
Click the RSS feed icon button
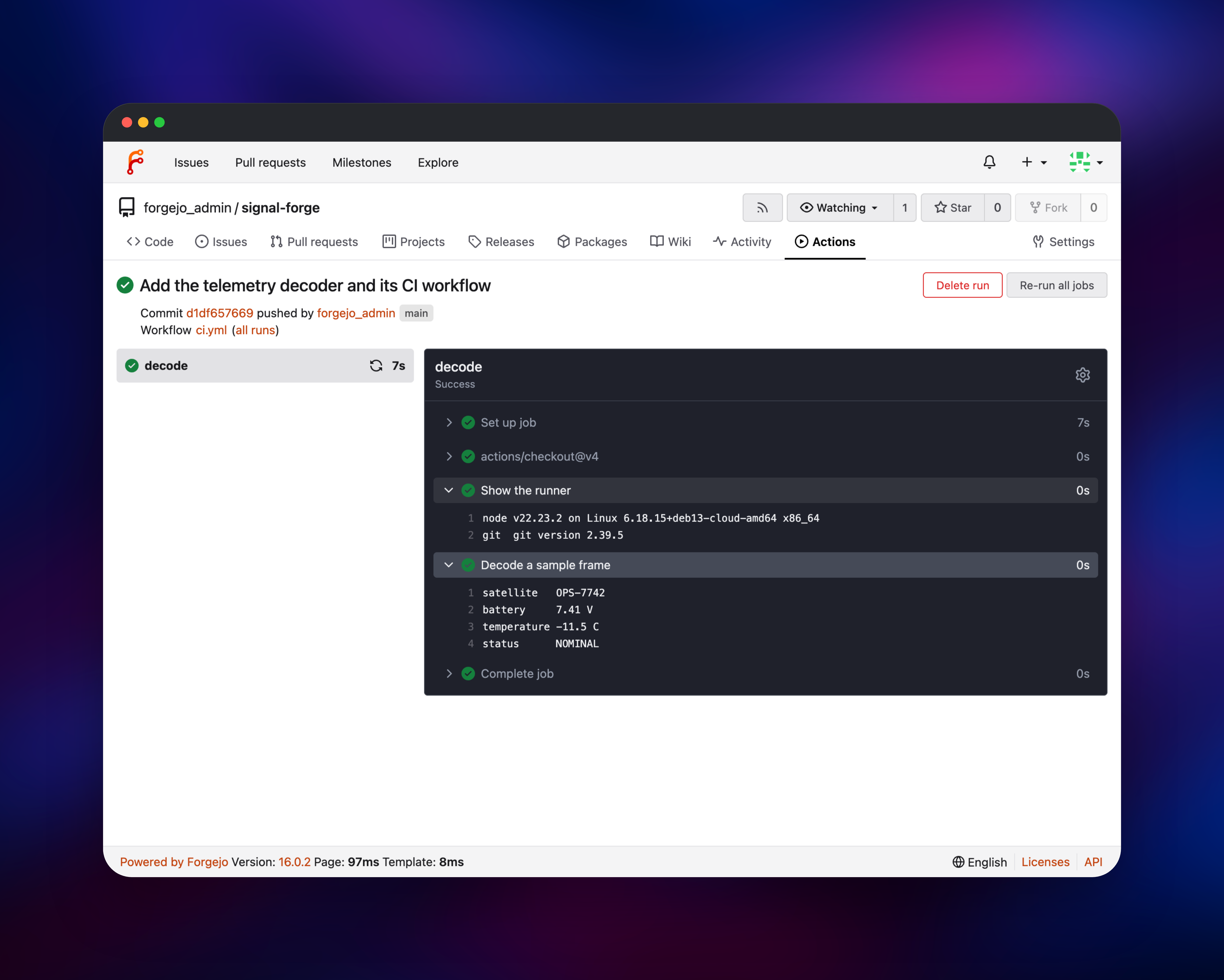coord(762,208)
